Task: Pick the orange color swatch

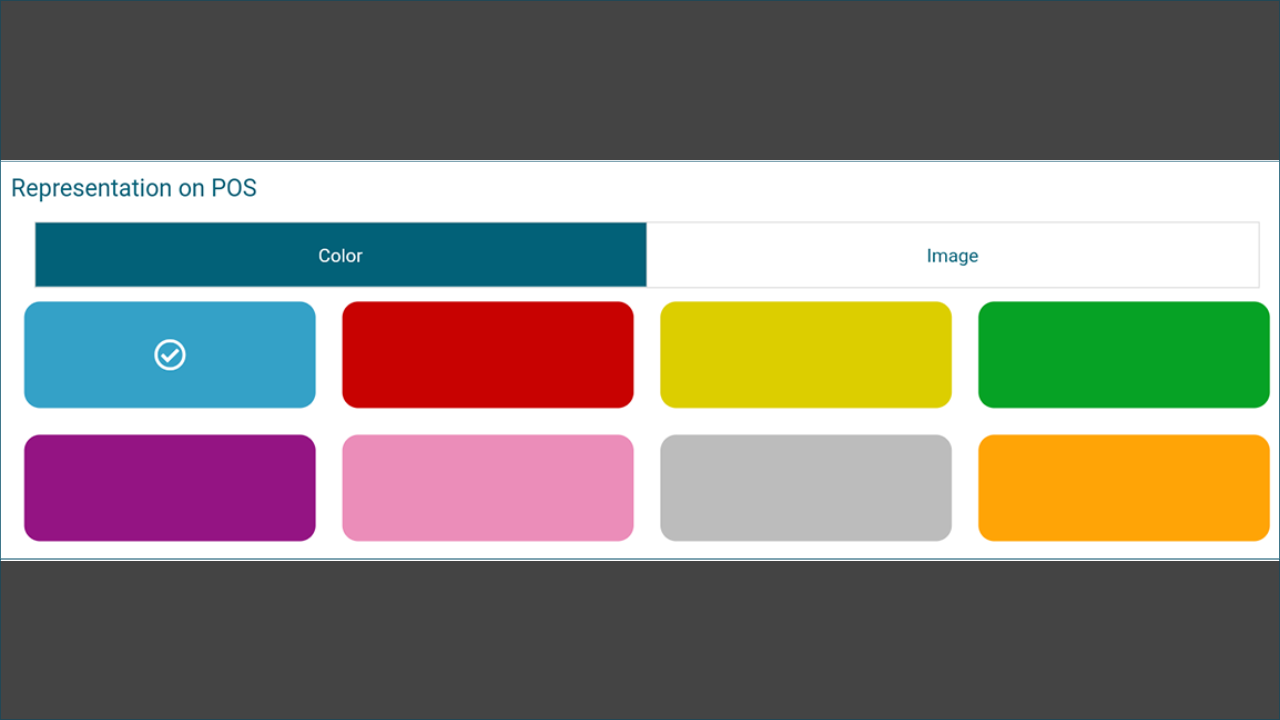Action: click(x=1124, y=488)
